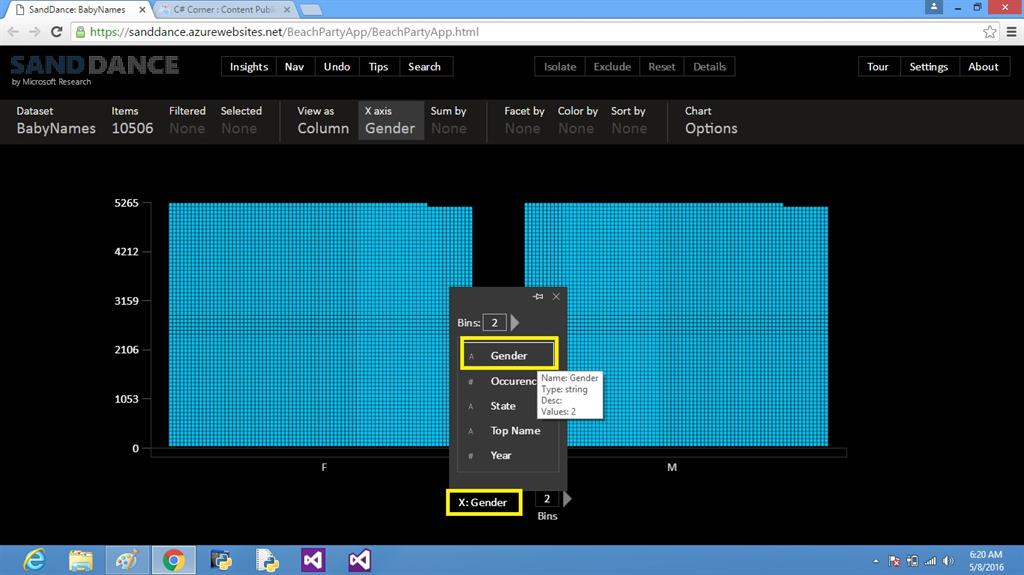Click the address bar URL
The height and width of the screenshot is (575, 1024).
click(x=284, y=32)
